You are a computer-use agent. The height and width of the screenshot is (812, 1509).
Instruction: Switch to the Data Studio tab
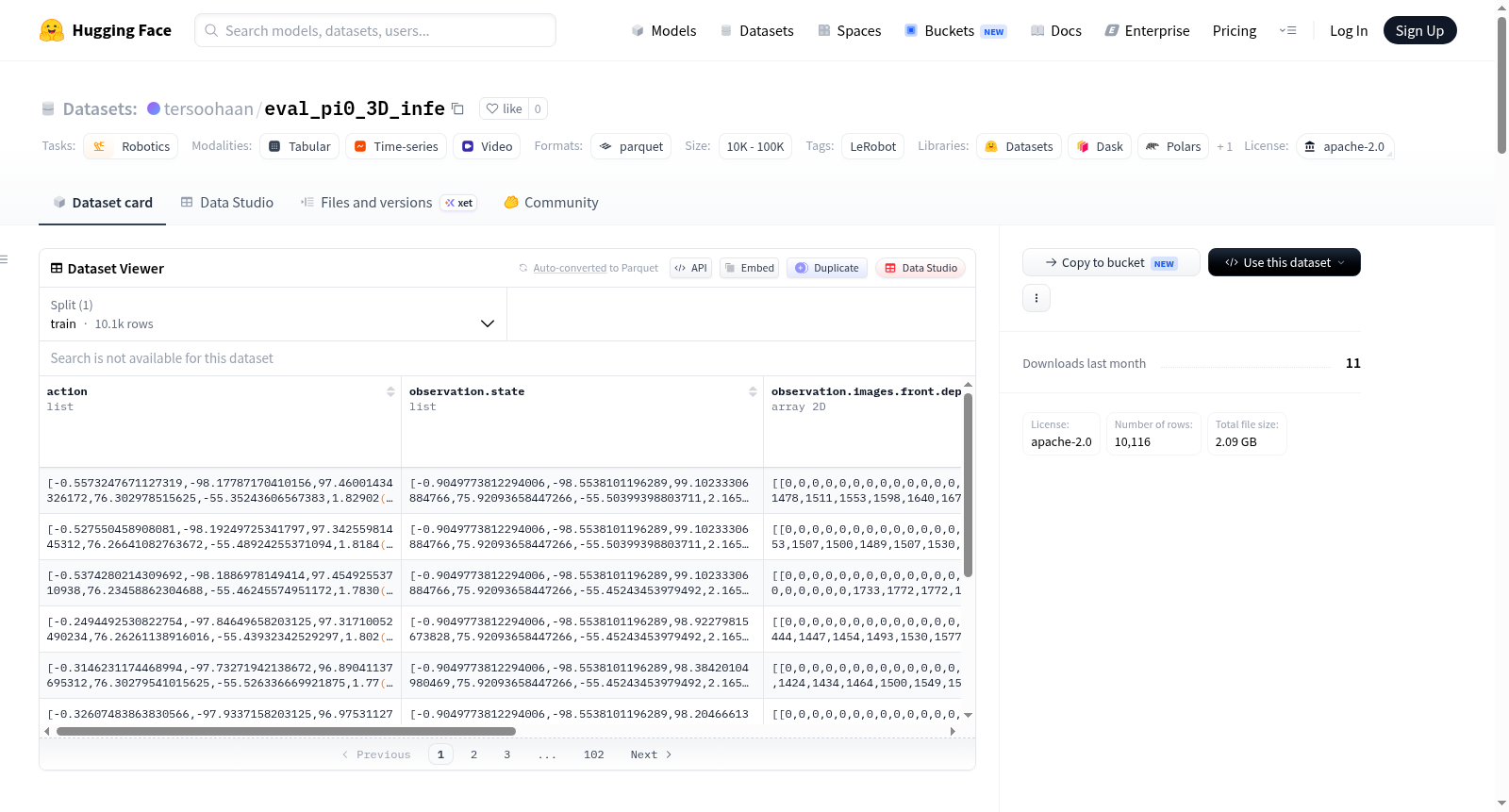(227, 202)
